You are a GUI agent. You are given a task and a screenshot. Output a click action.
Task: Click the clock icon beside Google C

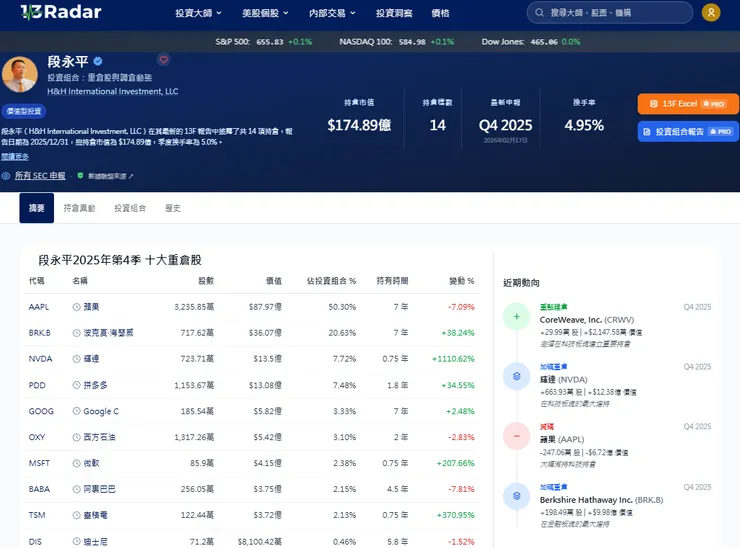(76, 411)
